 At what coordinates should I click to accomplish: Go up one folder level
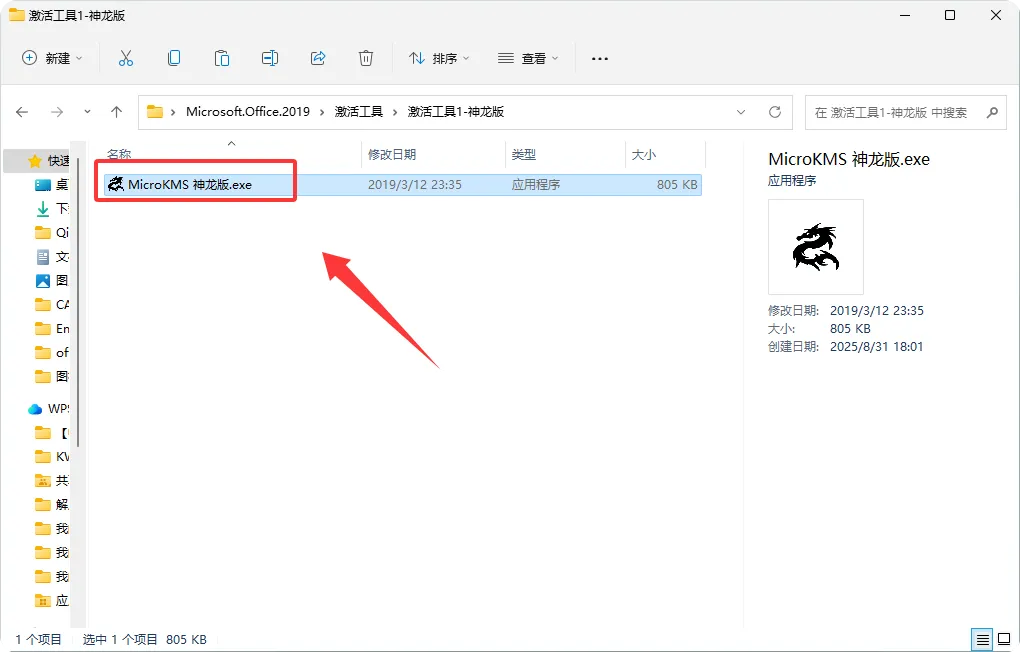[116, 112]
